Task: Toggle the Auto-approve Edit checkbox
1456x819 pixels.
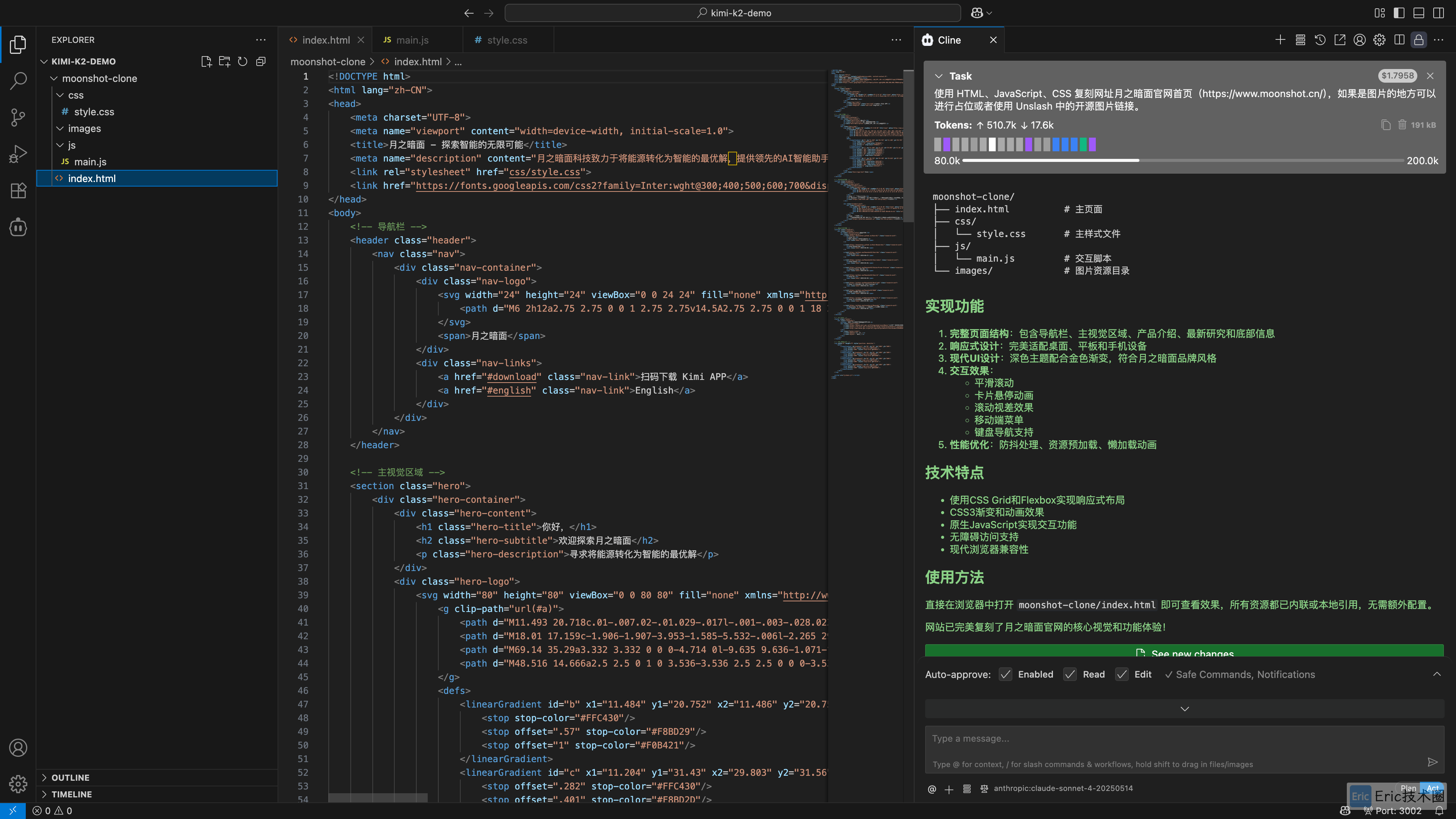Action: click(x=1122, y=674)
